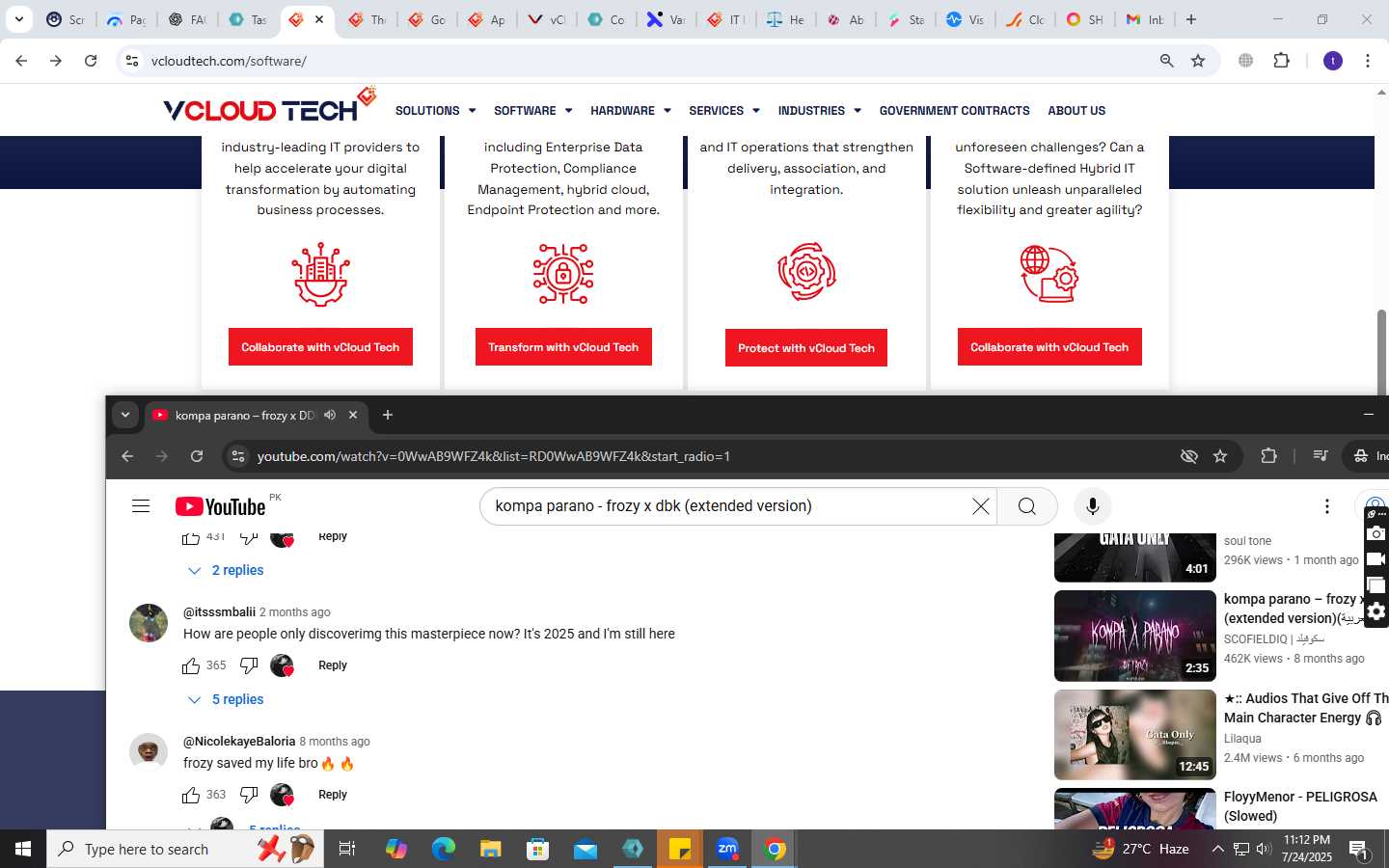The height and width of the screenshot is (868, 1389).
Task: Switch to the Inbox Gmail tab
Action: click(1145, 19)
